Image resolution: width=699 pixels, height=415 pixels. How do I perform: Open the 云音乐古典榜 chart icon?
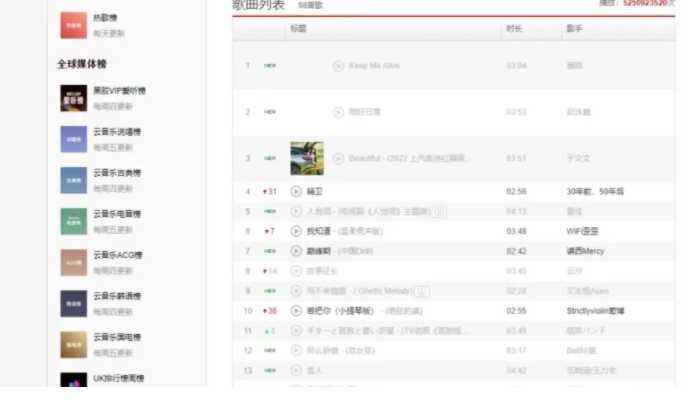(x=73, y=180)
